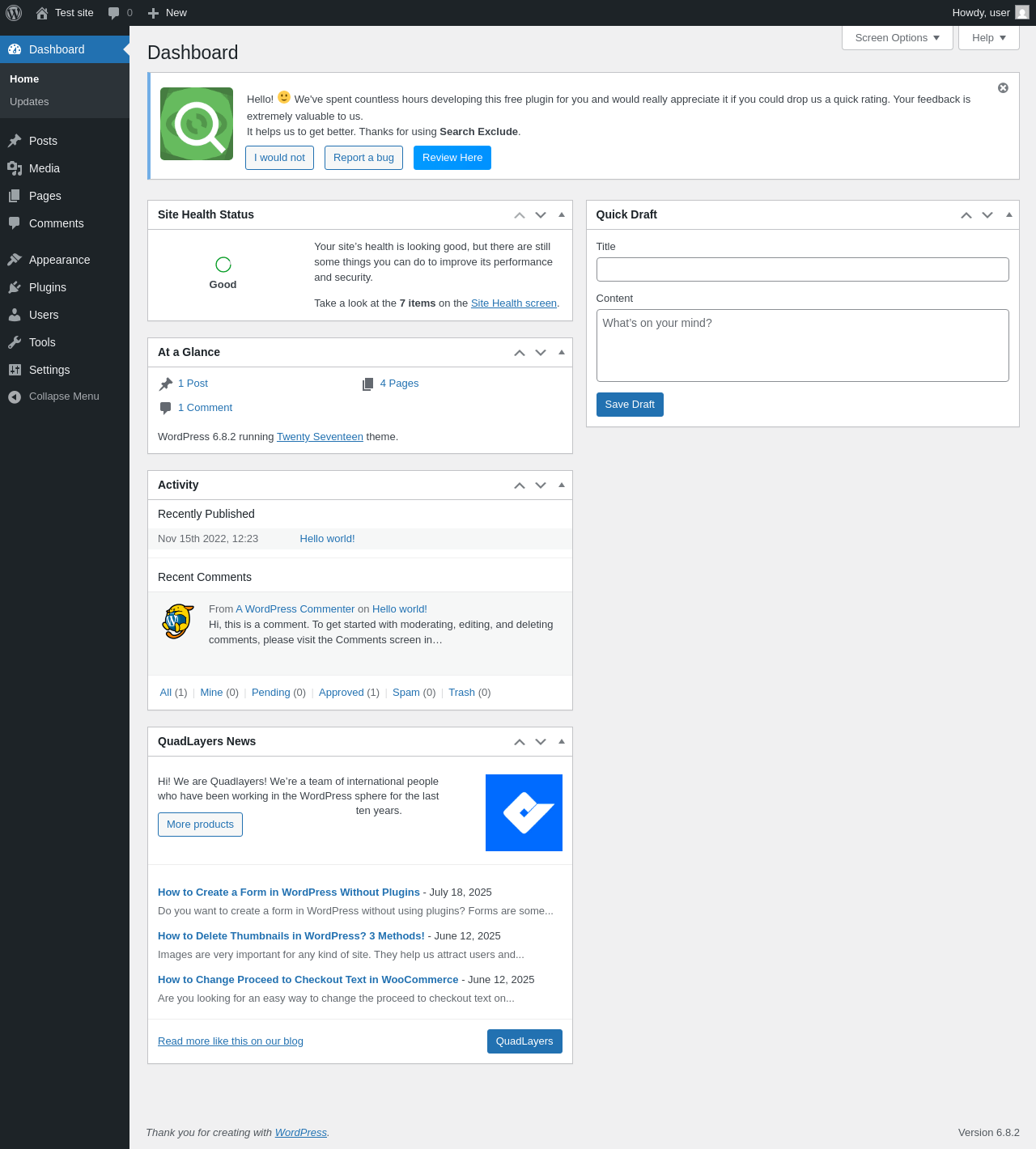The height and width of the screenshot is (1149, 1036).
Task: Click the What's on your mind textarea
Action: 802,346
